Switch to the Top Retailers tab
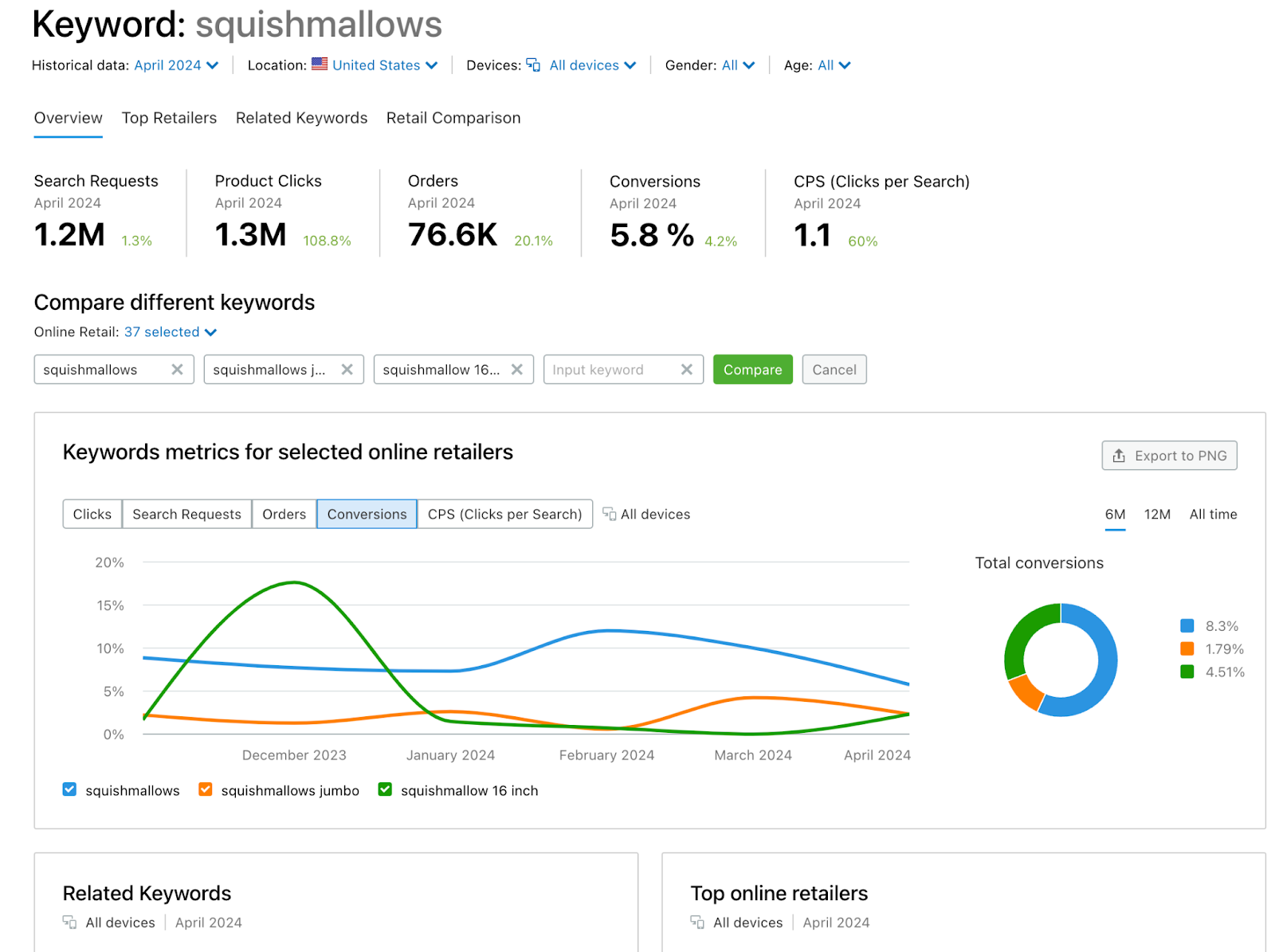The width and height of the screenshot is (1275, 952). [169, 118]
